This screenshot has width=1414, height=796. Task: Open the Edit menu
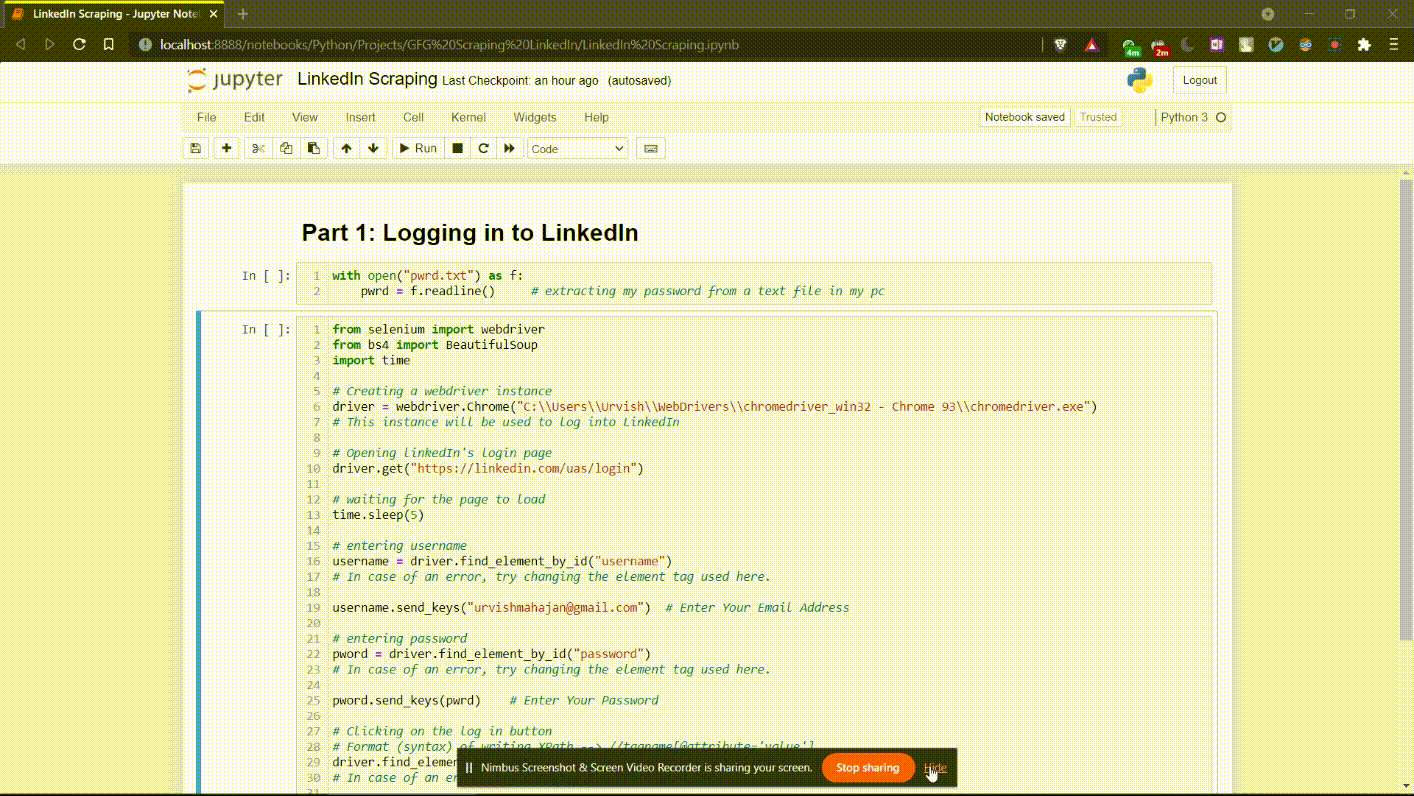coord(255,117)
